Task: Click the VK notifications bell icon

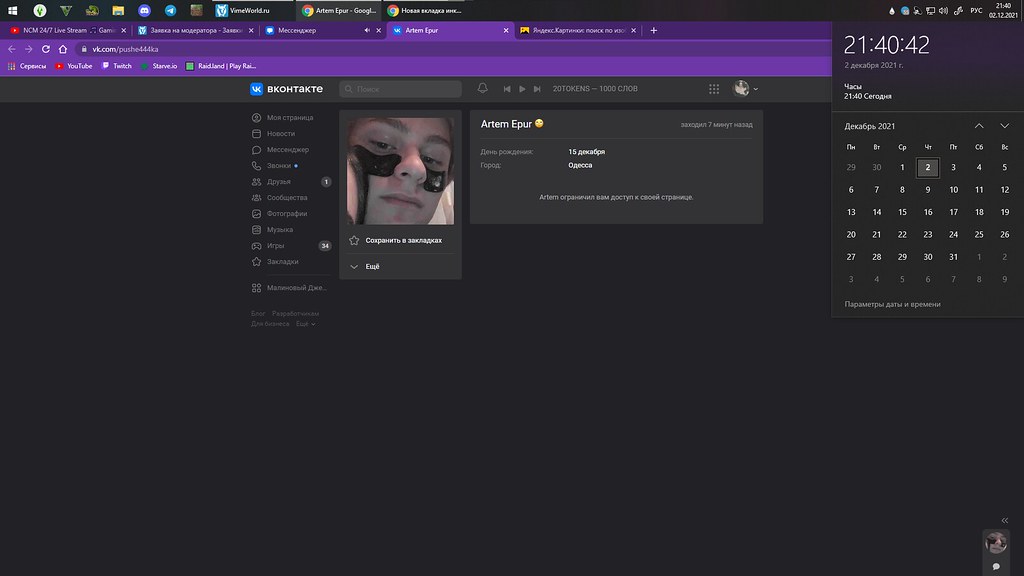Action: [483, 88]
